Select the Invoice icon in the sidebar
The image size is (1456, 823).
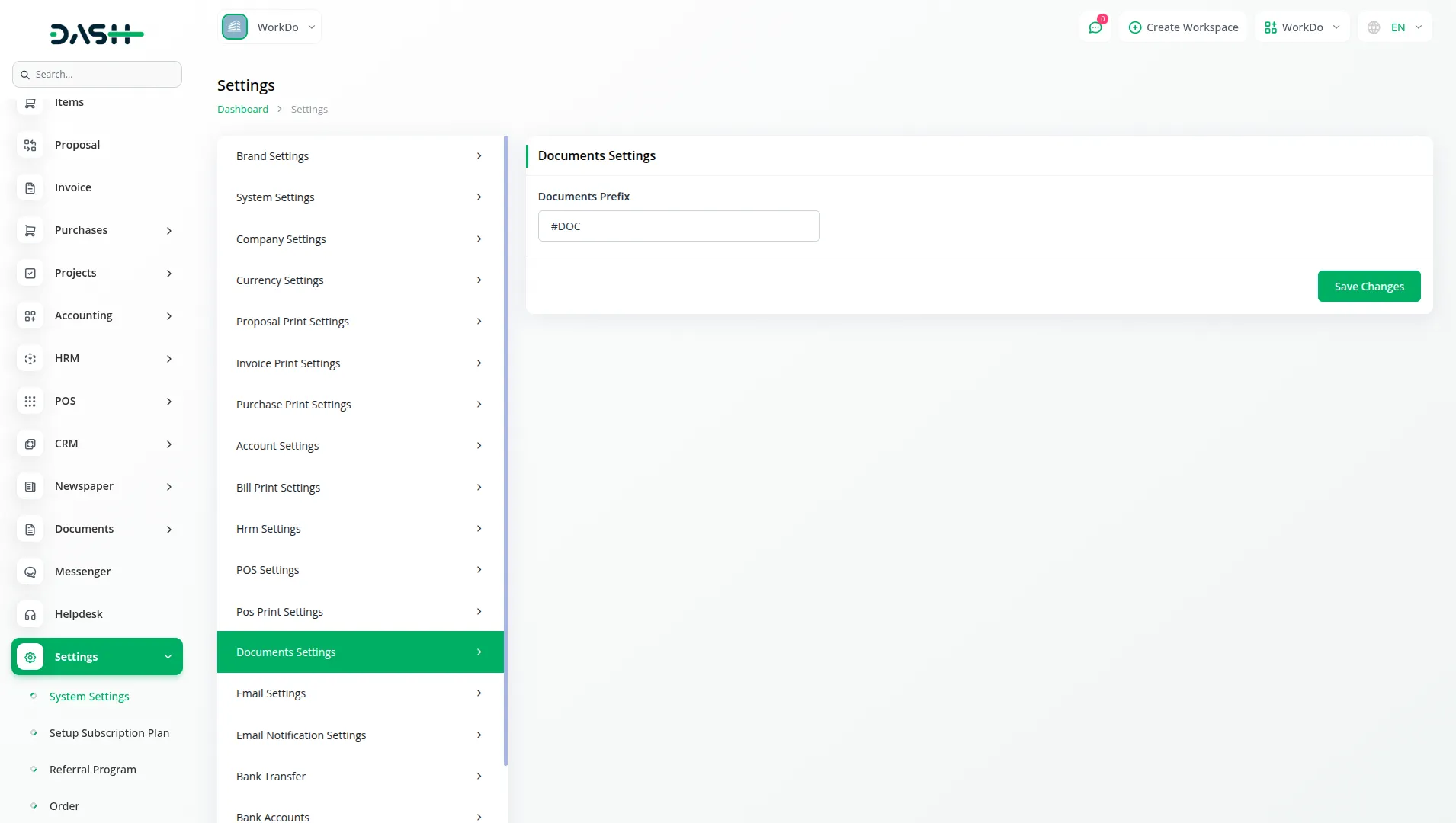pyautogui.click(x=30, y=187)
